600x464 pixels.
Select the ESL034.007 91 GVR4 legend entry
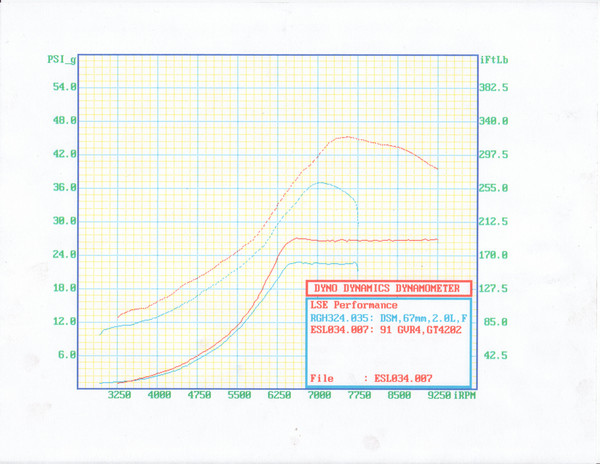coord(386,330)
